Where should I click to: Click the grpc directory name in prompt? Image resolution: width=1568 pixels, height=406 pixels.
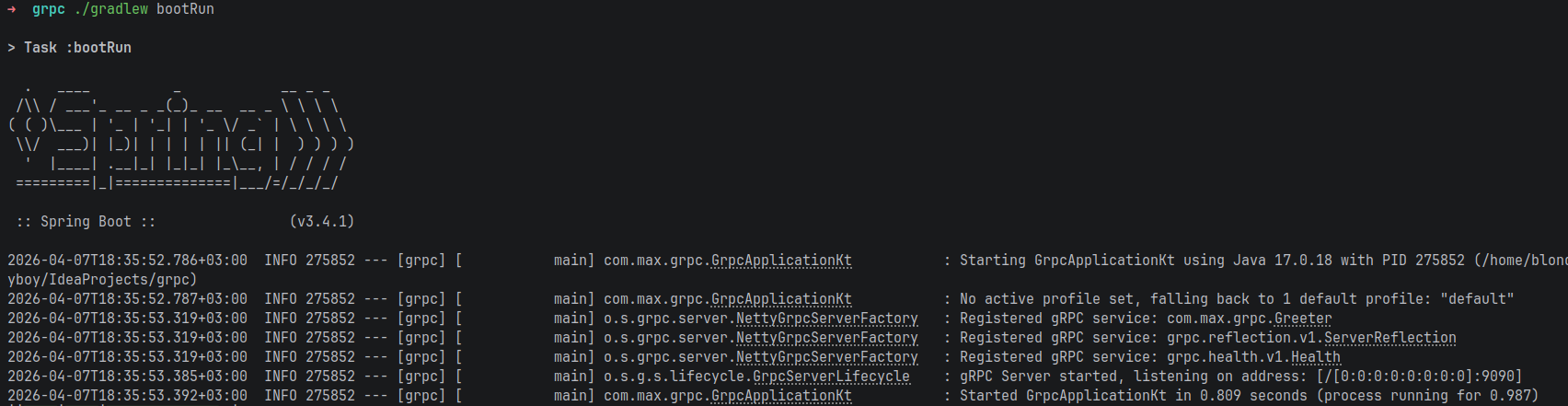tap(48, 9)
